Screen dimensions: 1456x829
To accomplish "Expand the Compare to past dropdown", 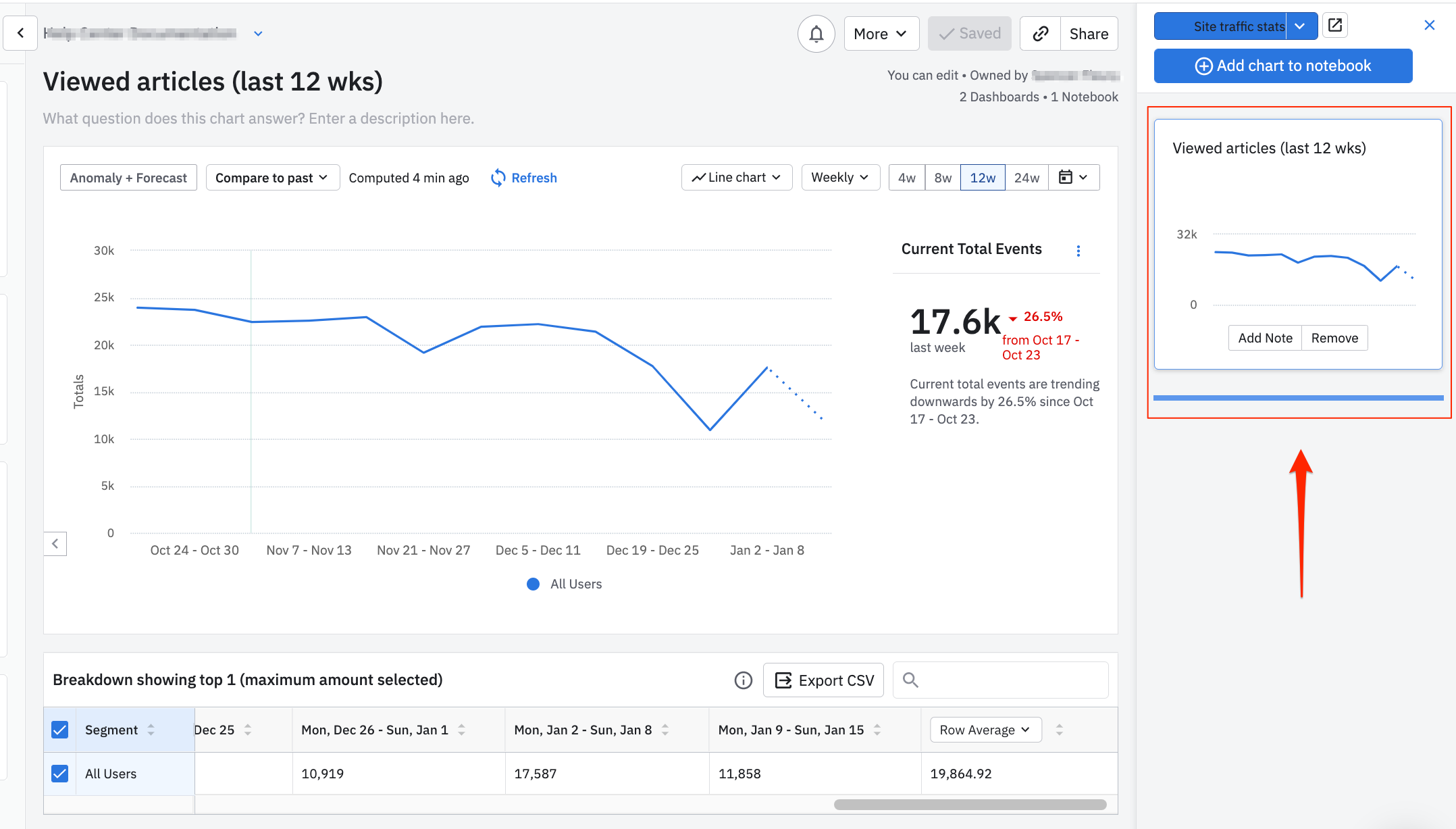I will 270,177.
